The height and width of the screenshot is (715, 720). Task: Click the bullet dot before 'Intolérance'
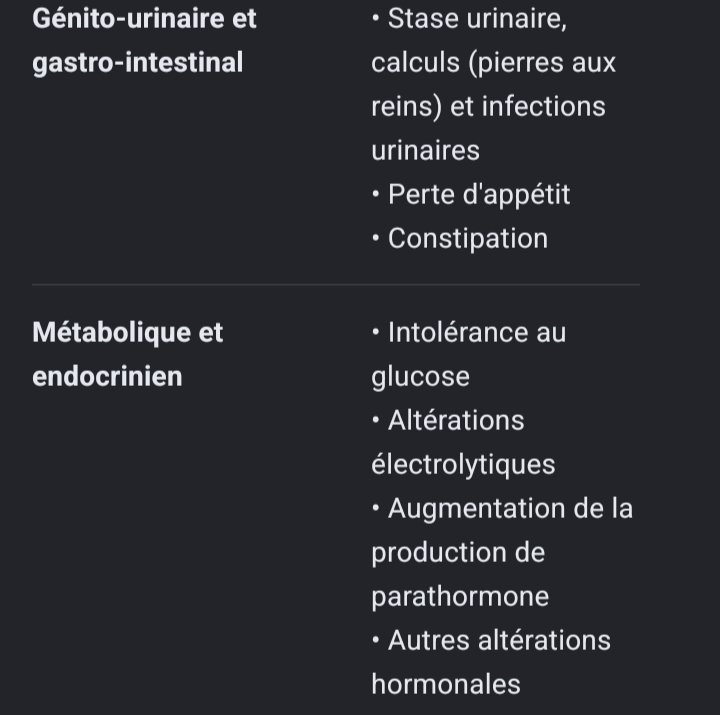point(376,332)
